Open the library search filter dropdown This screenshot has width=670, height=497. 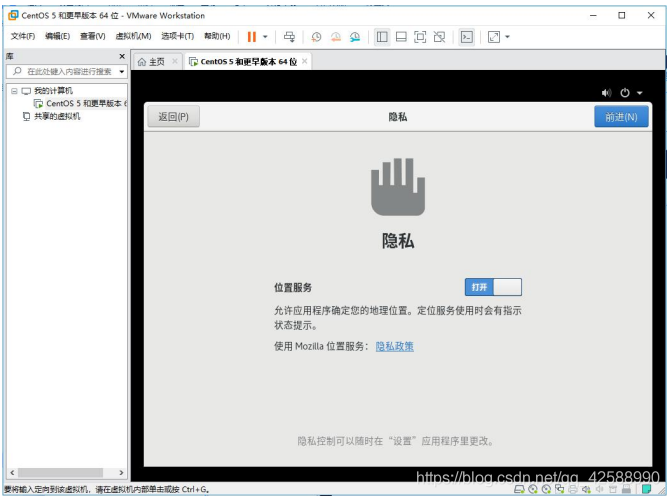[122, 71]
